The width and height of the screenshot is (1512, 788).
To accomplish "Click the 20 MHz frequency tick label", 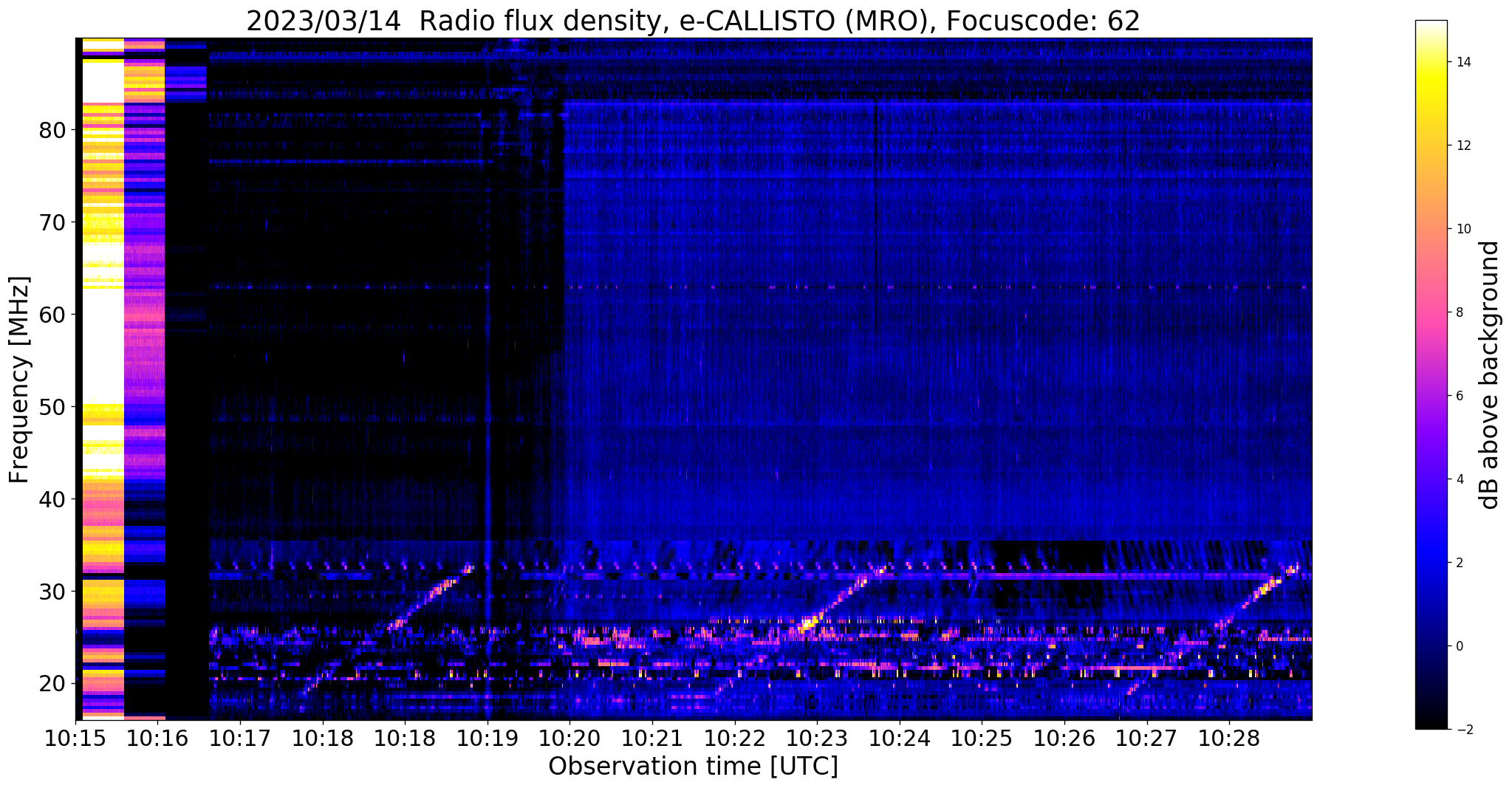I will 53,684.
